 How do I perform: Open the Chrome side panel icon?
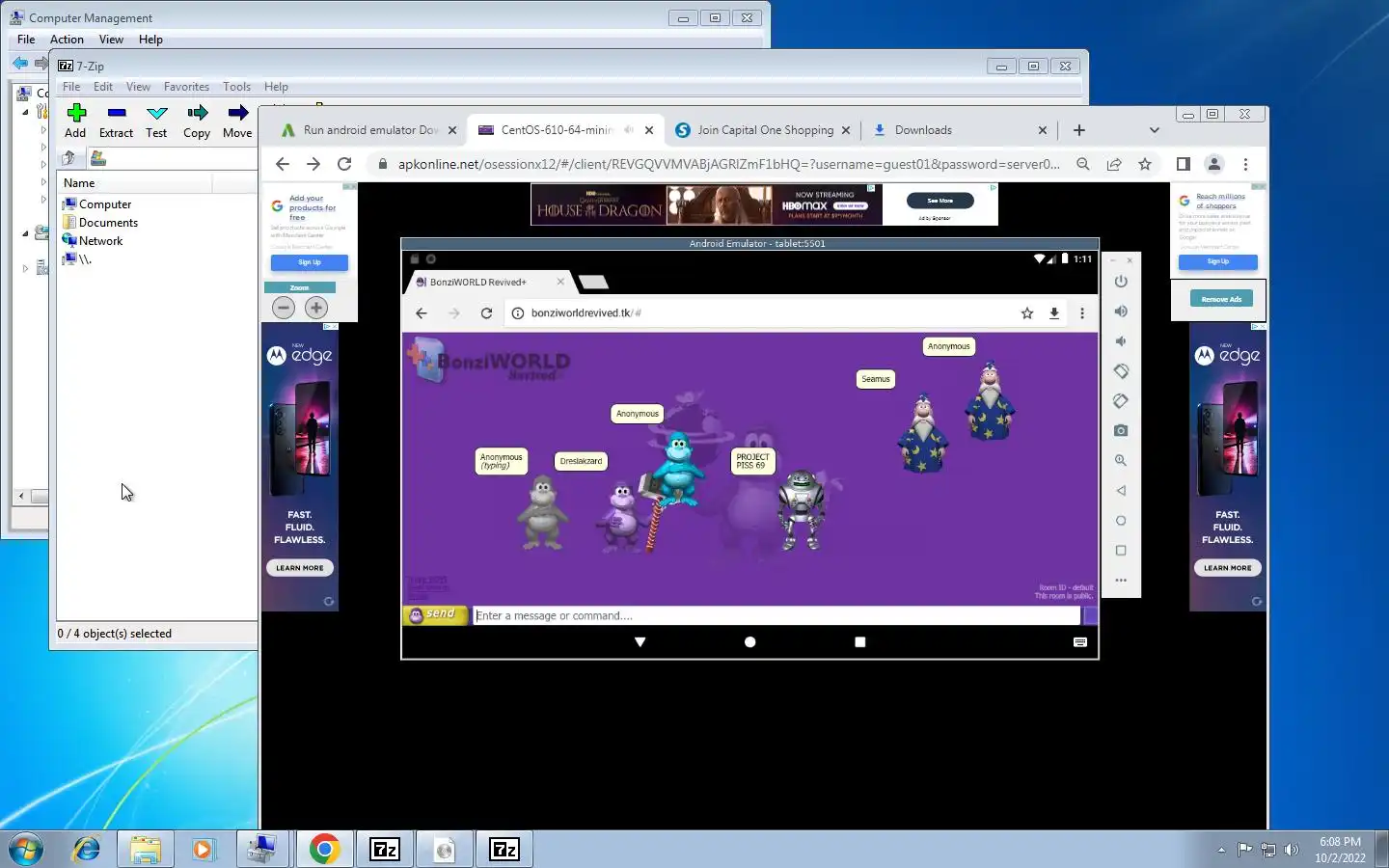[x=1184, y=164]
